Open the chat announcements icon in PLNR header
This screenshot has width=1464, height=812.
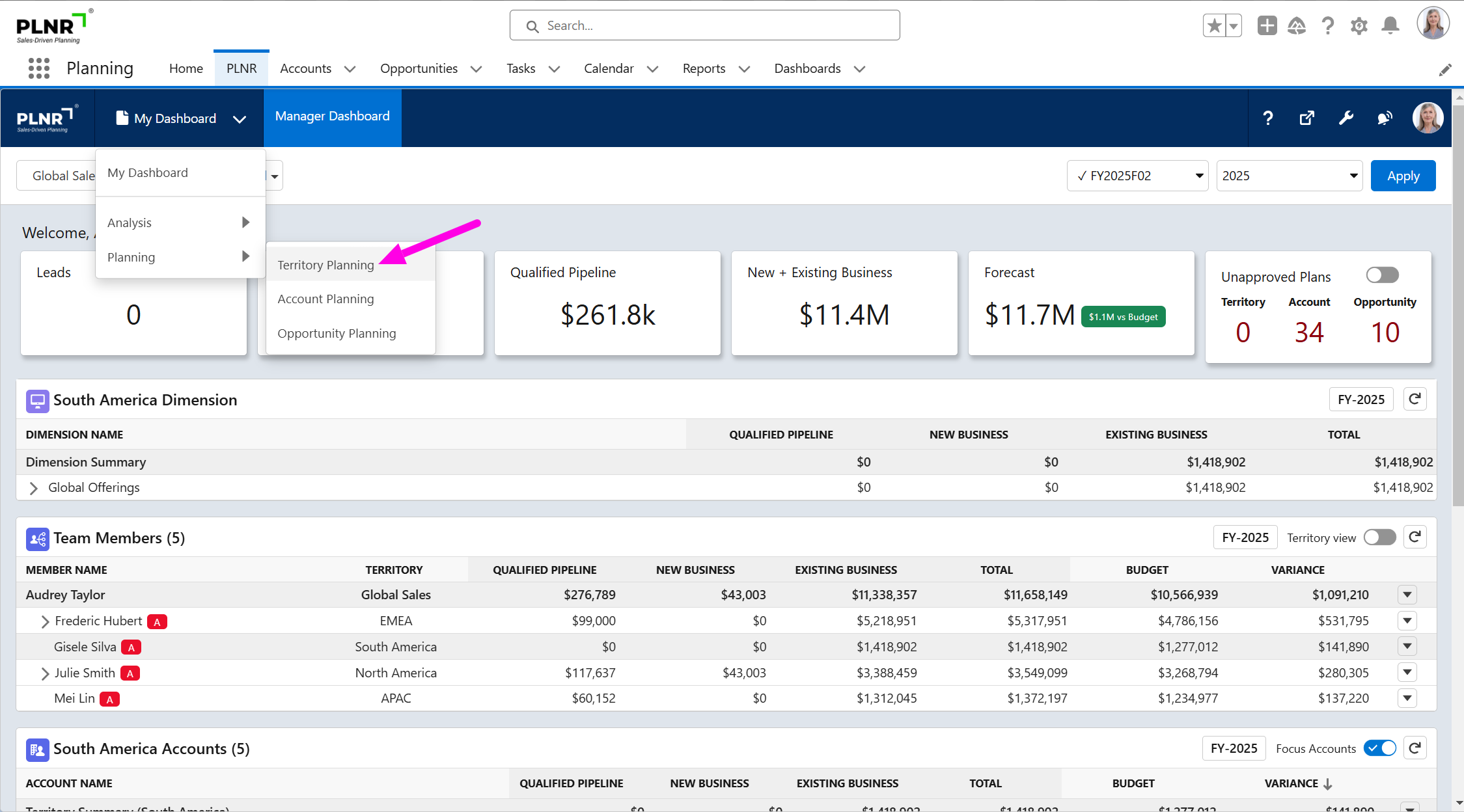coord(1385,118)
